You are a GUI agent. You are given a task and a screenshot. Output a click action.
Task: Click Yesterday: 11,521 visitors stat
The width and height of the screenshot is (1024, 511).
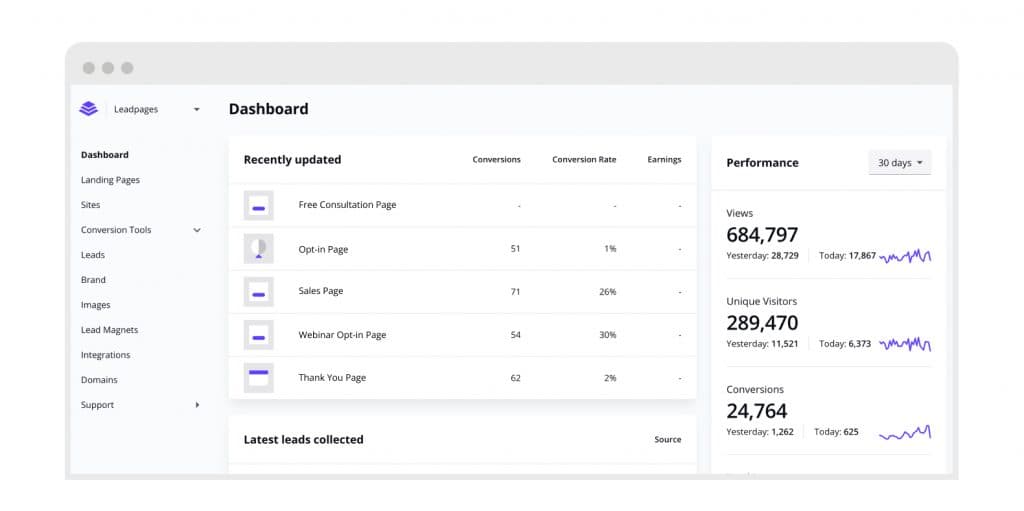(x=762, y=344)
